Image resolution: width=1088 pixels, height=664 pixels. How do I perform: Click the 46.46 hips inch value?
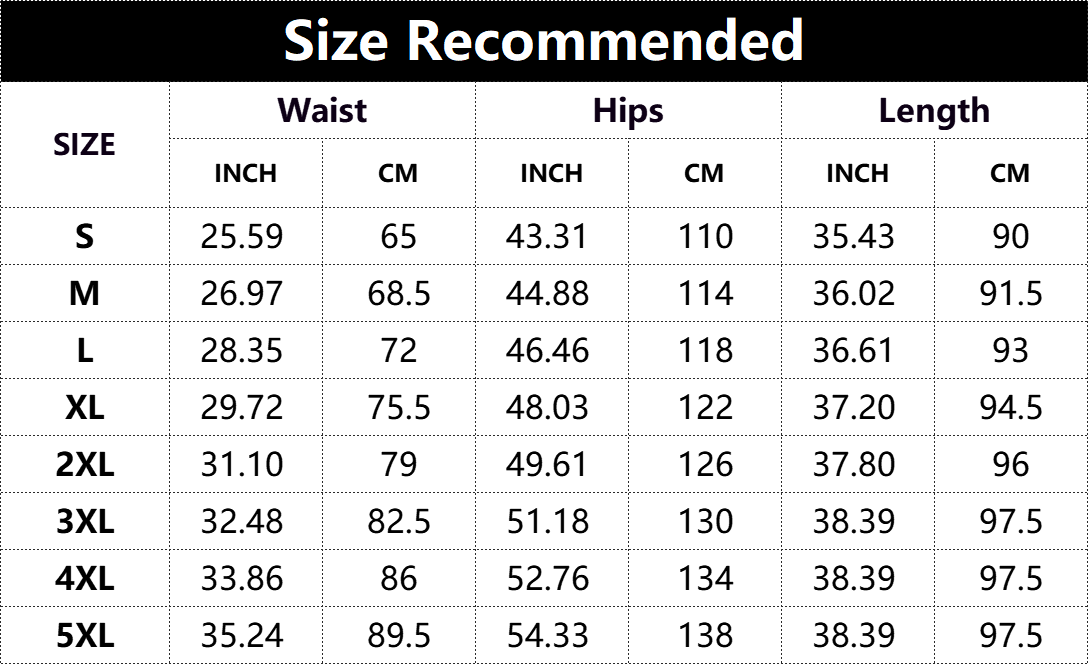(548, 350)
